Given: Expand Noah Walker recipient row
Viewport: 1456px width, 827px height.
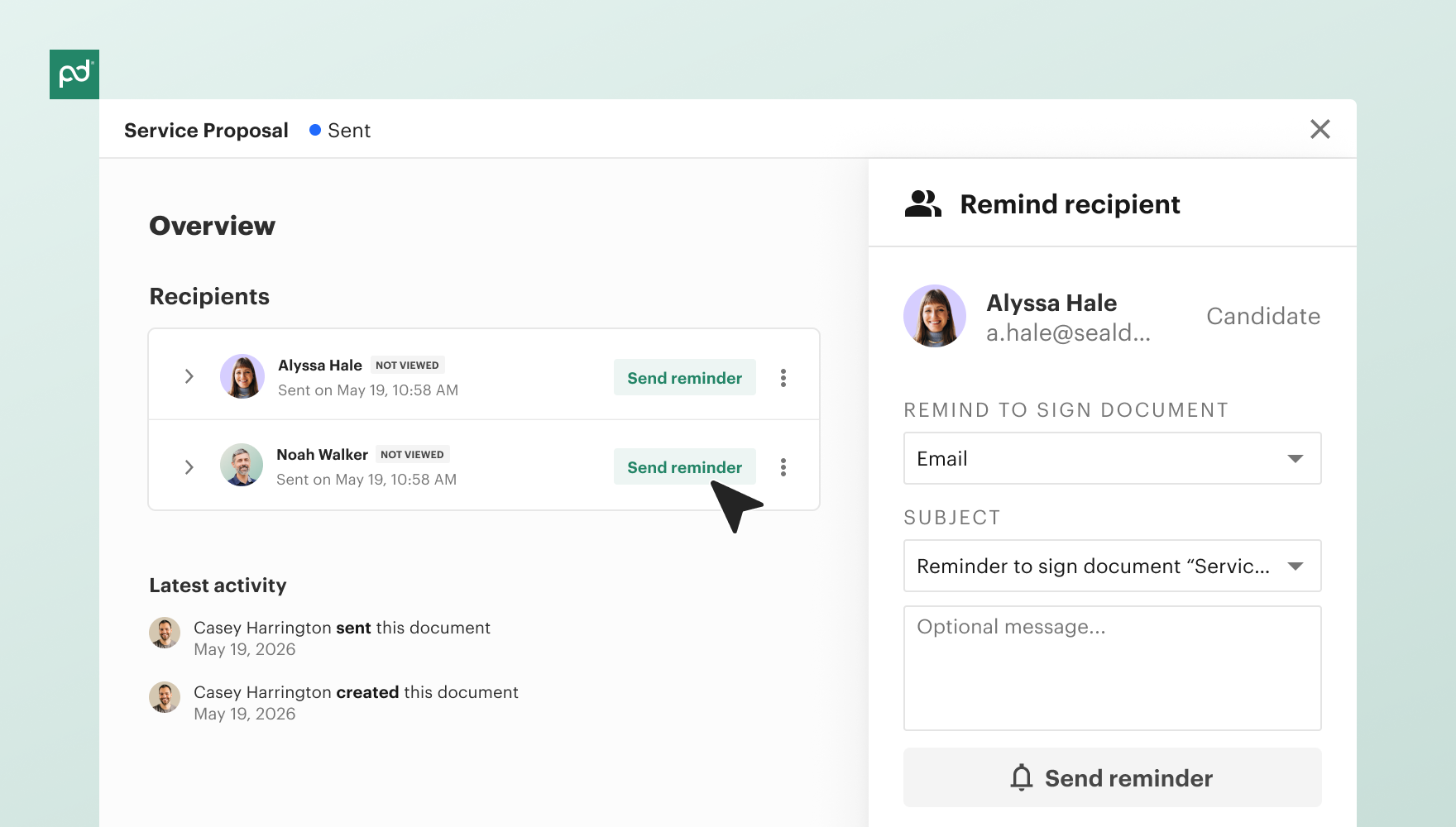Looking at the screenshot, I should 189,467.
